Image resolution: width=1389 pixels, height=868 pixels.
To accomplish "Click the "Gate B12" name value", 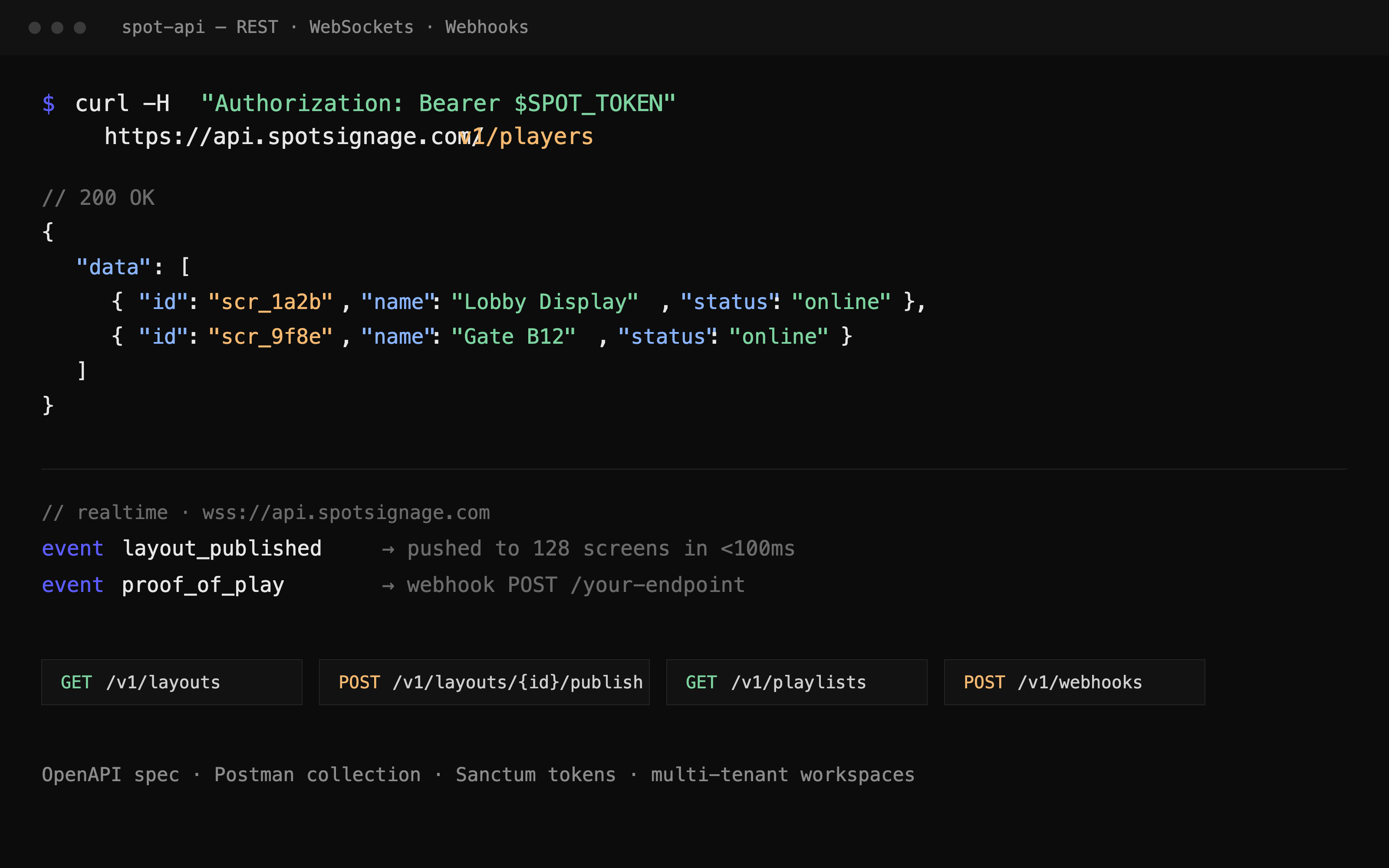I will 513,336.
